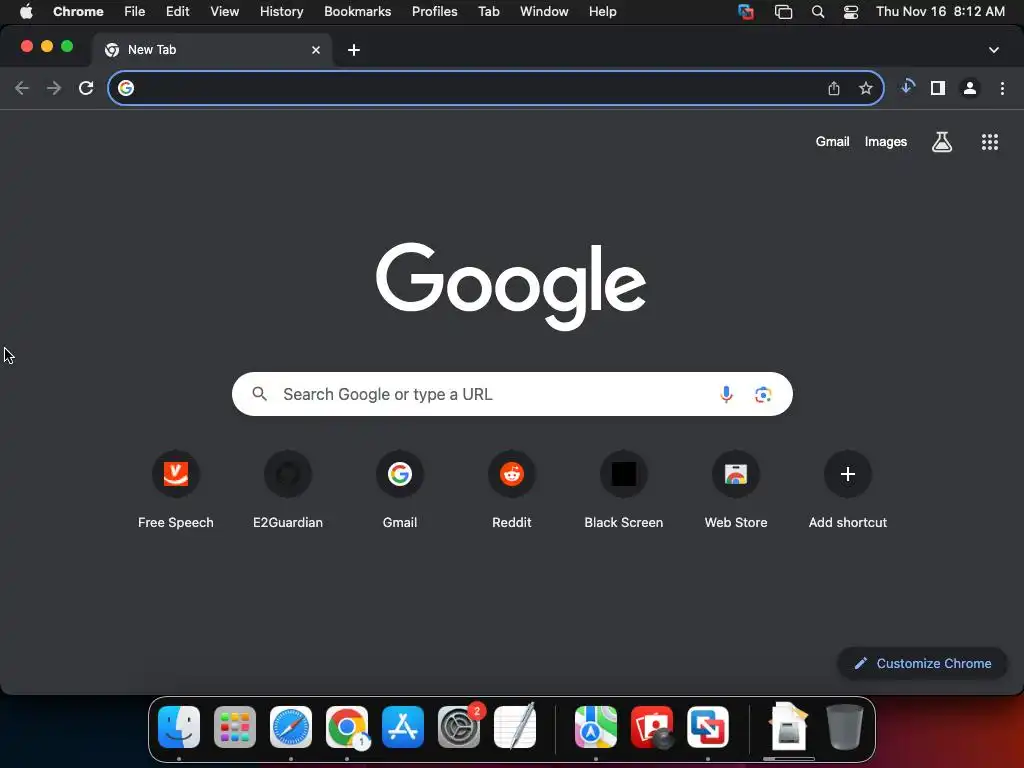
Task: Open Search Labs flask icon
Action: (x=942, y=142)
